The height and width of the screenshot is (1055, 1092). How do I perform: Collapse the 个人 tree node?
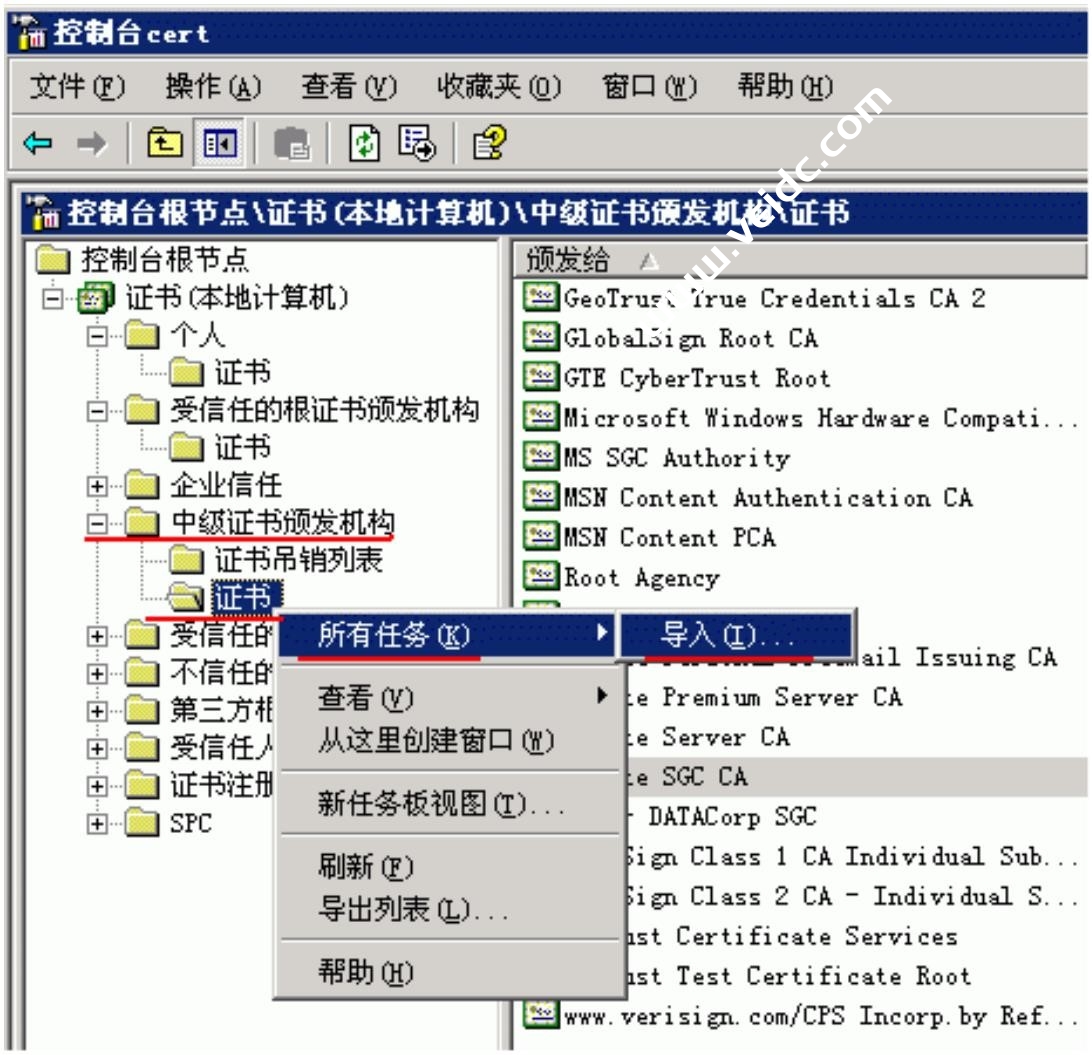point(98,336)
